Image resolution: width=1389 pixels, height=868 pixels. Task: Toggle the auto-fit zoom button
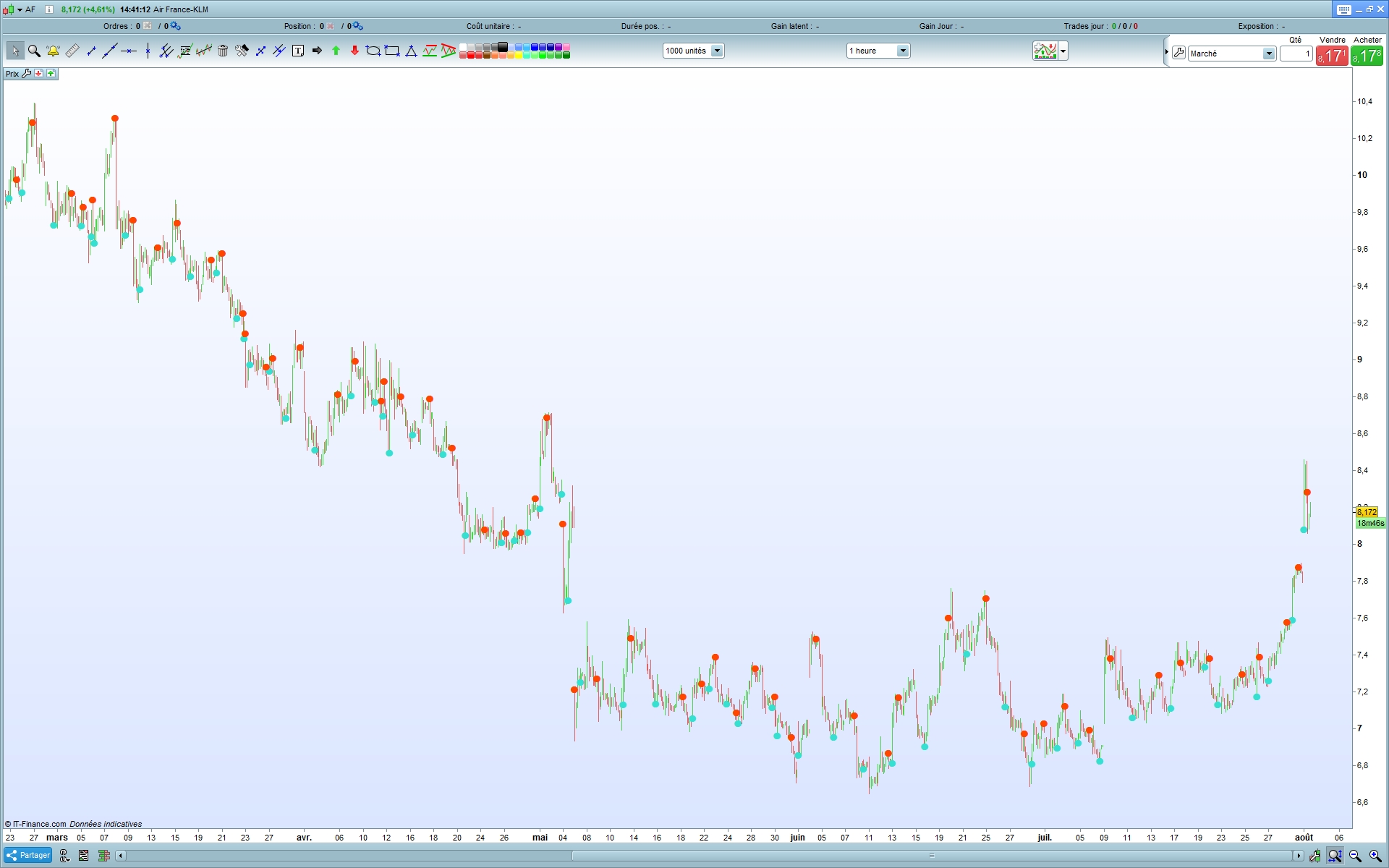1335,856
